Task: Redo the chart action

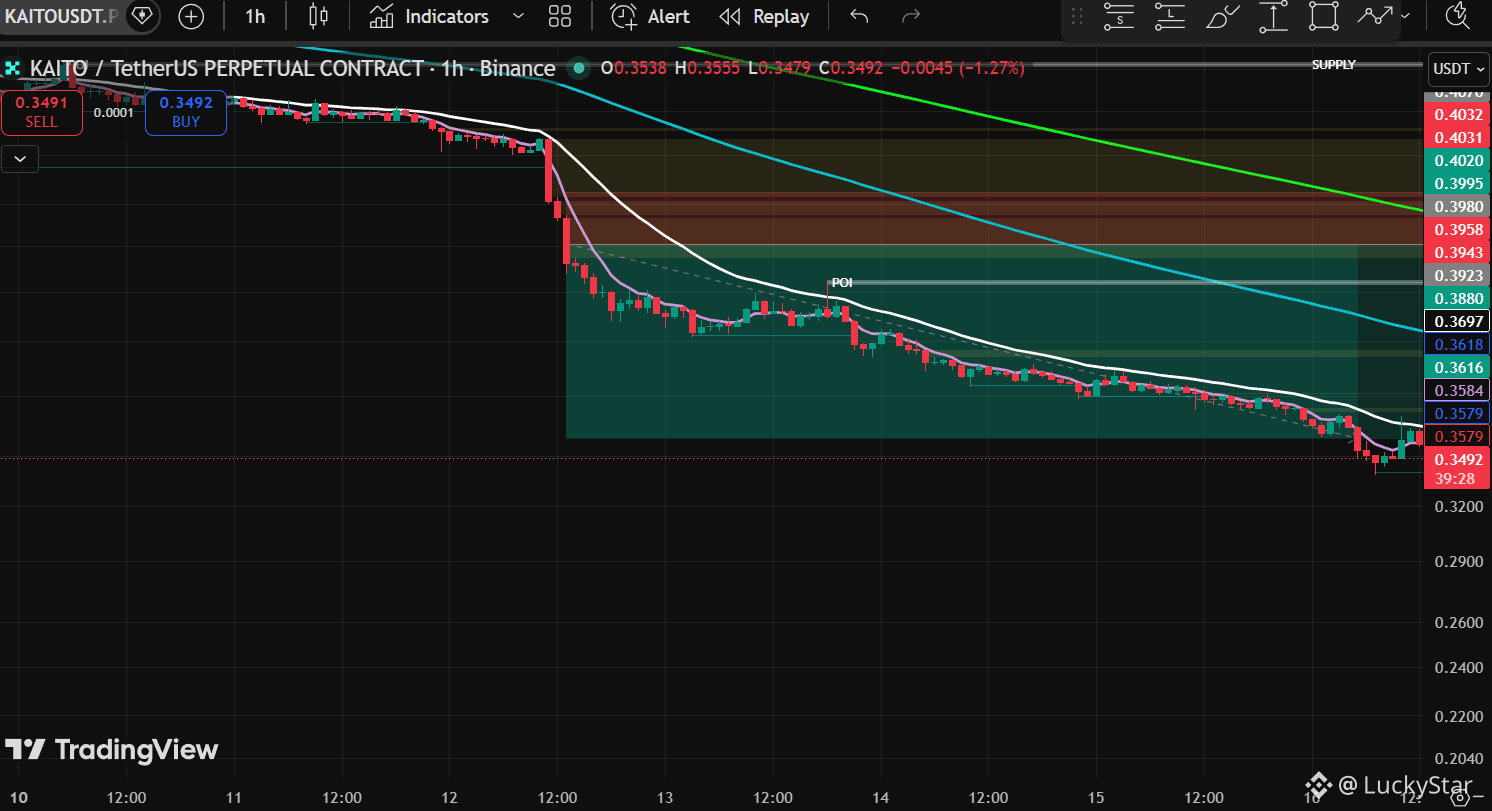Action: click(x=910, y=16)
